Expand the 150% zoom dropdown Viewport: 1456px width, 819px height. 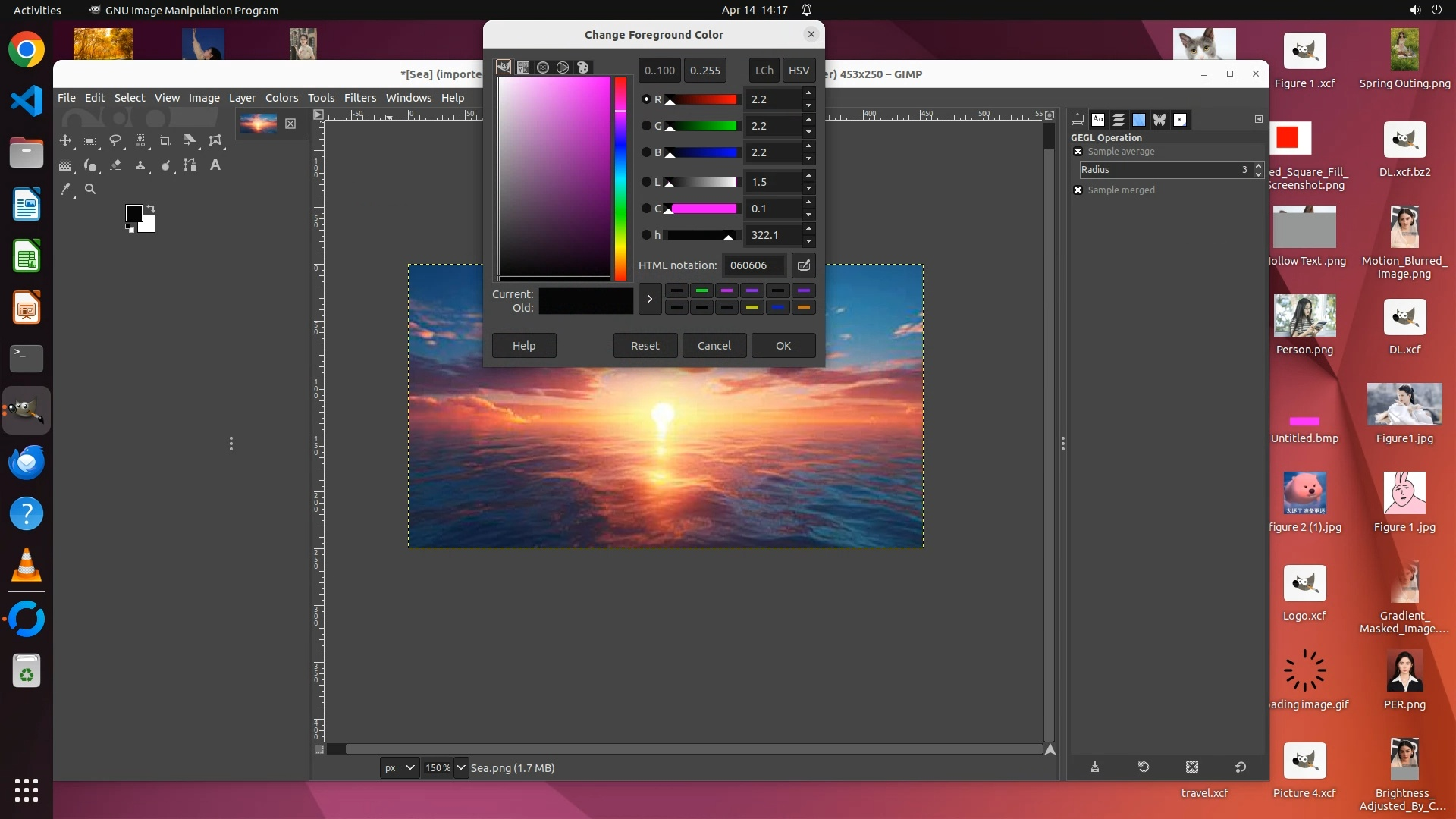point(460,767)
